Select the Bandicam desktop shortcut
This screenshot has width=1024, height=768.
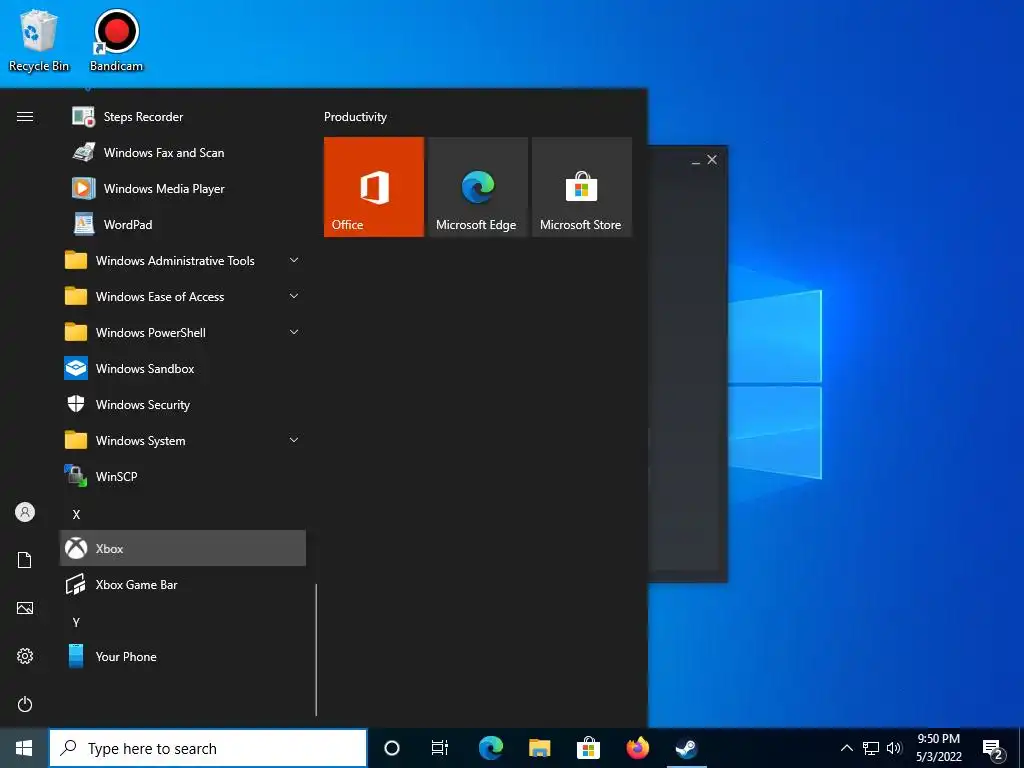pos(116,41)
